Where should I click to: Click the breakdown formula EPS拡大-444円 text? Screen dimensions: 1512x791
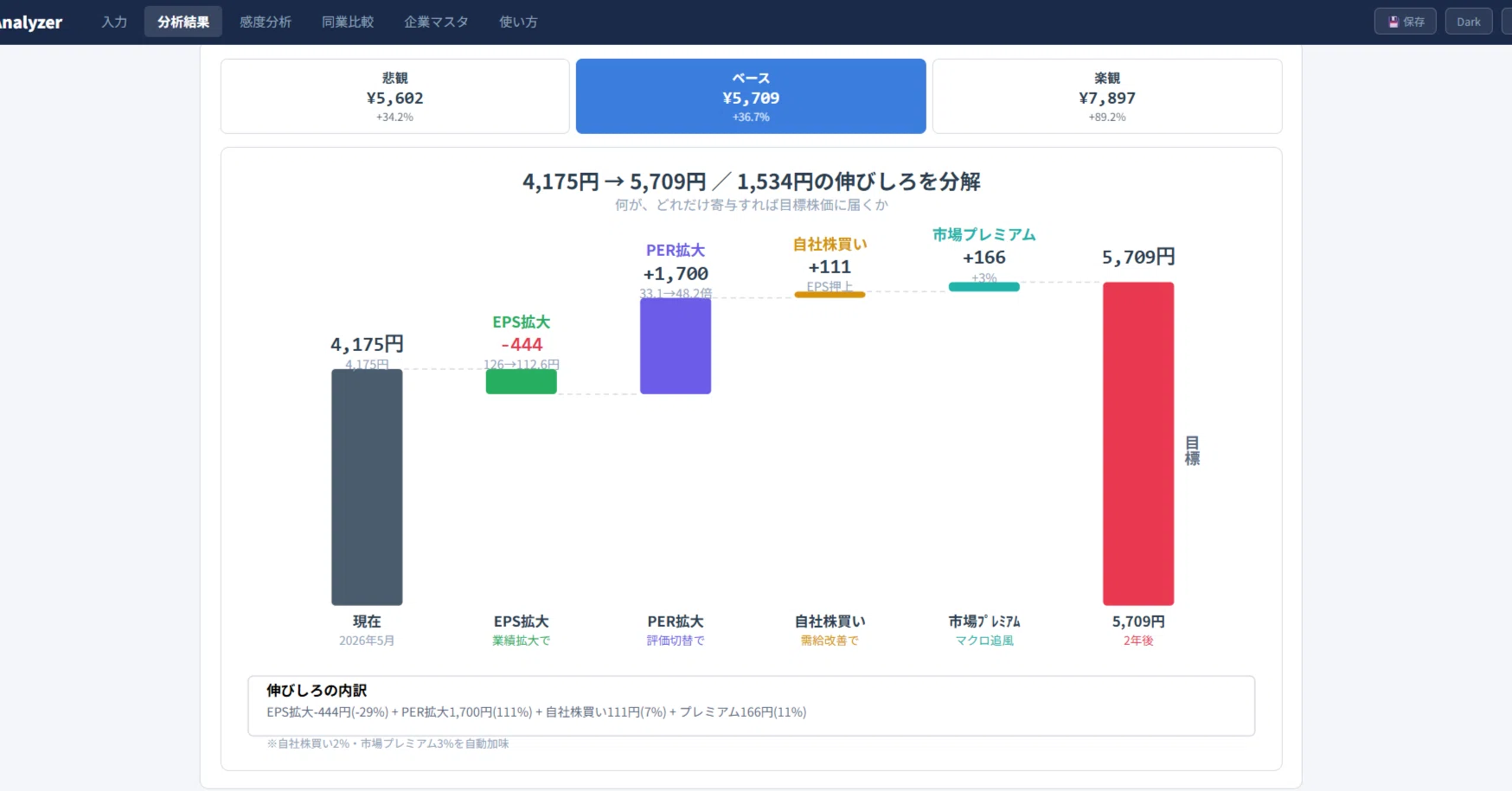click(x=536, y=712)
